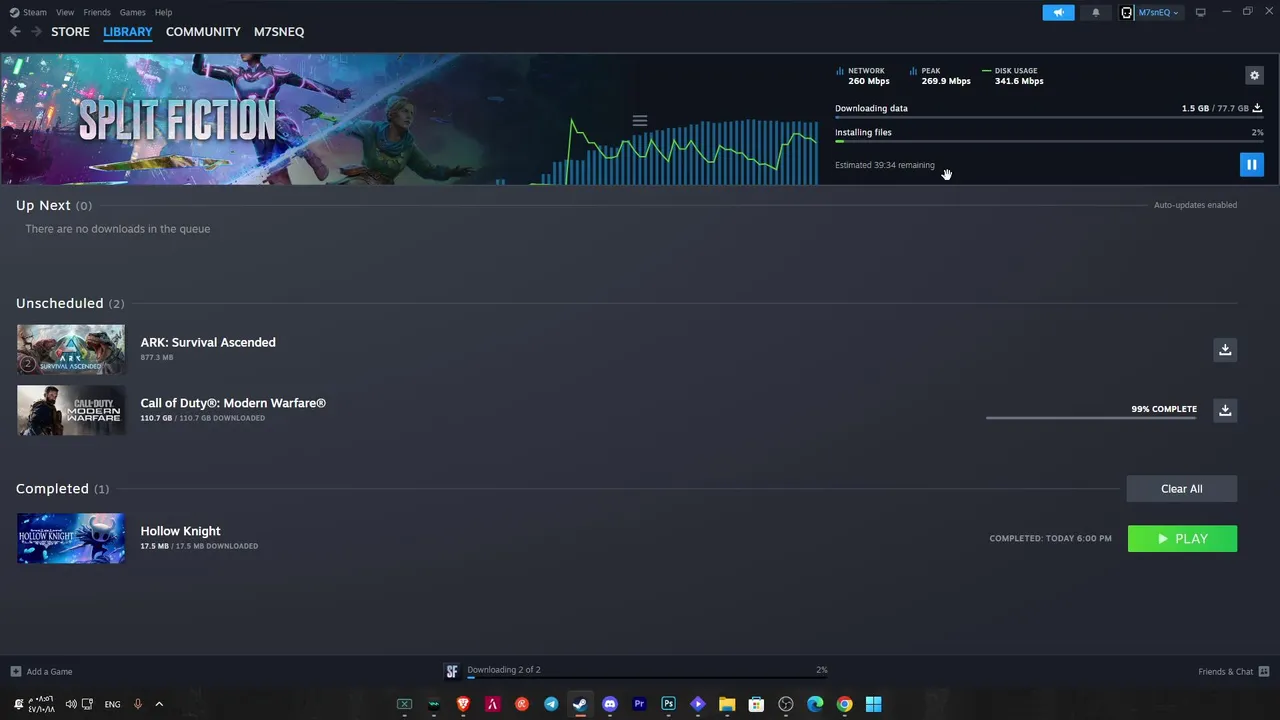Click the download icon beside 77.7 GB
Viewport: 1280px width, 720px height.
pyautogui.click(x=1258, y=108)
